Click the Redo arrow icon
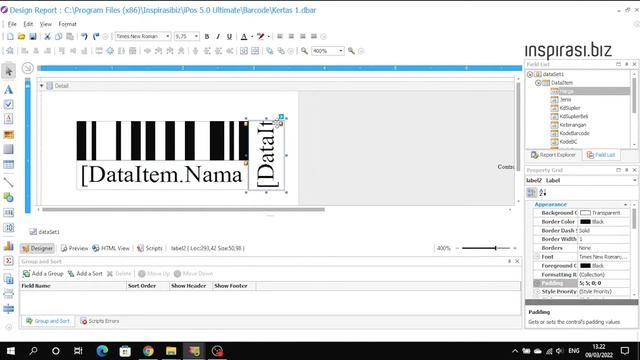 pos(96,37)
